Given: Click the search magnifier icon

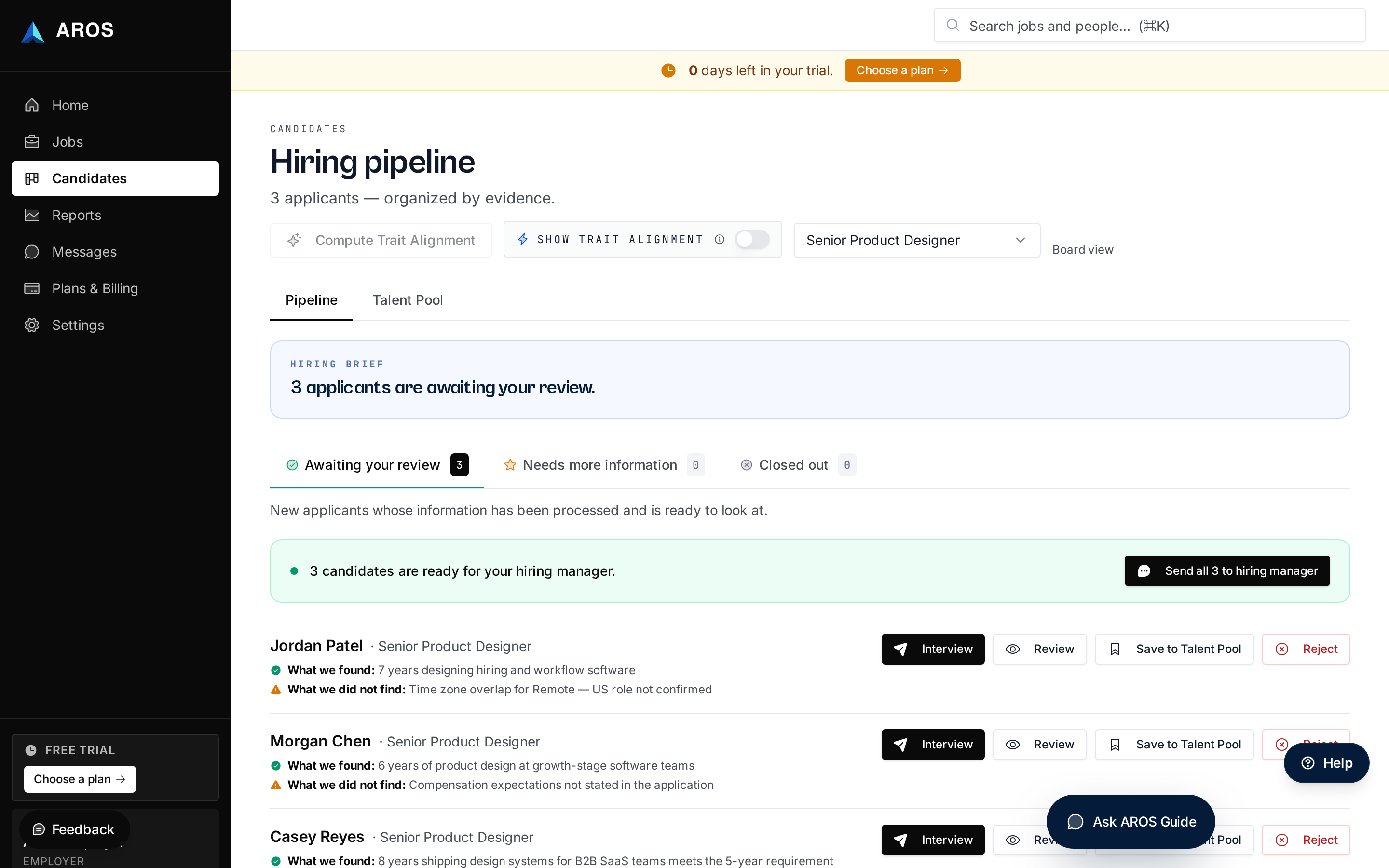Looking at the screenshot, I should point(952,25).
